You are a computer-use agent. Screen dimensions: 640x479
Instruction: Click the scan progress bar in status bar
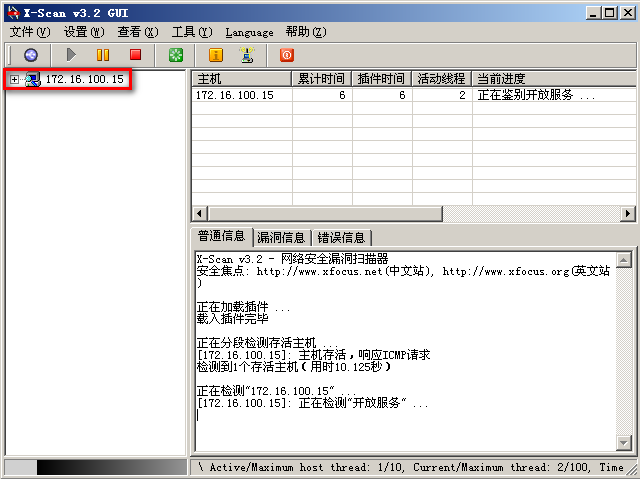96,467
